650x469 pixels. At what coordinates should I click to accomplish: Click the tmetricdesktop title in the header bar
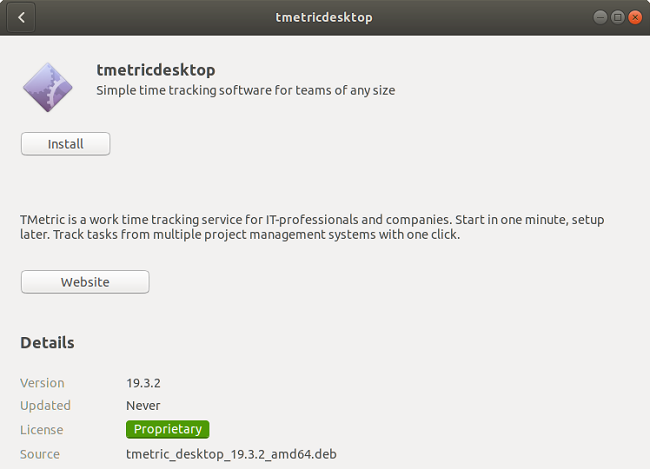(324, 17)
